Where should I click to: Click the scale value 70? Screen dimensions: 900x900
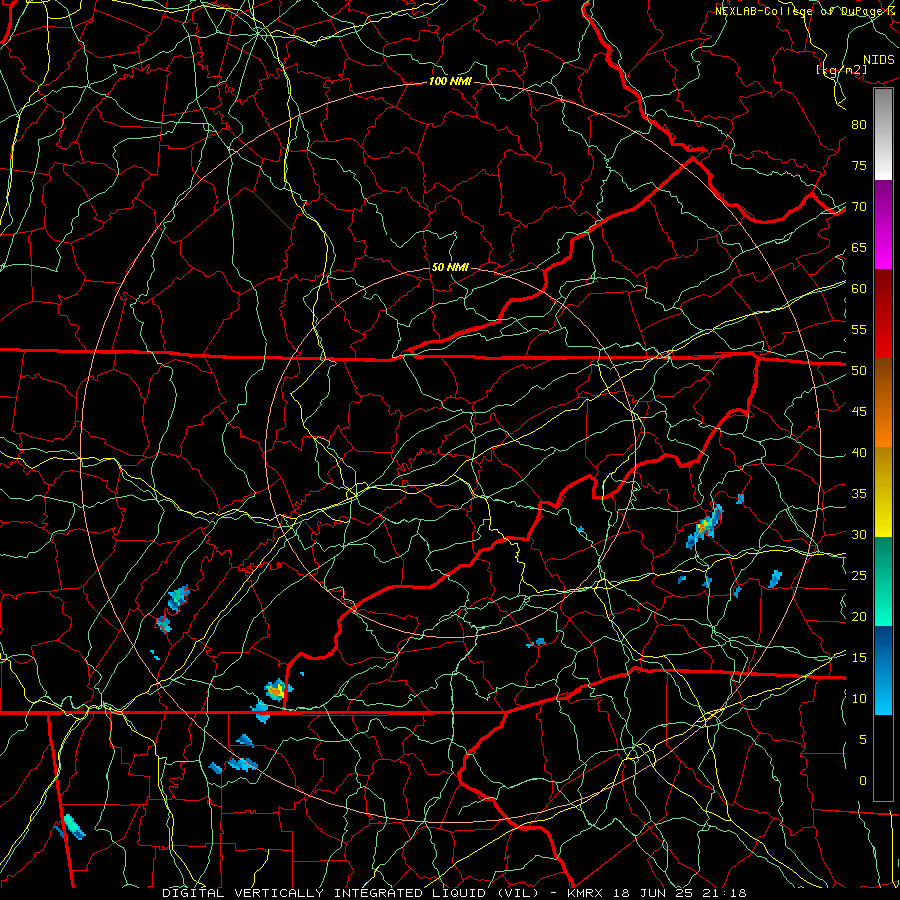click(859, 207)
